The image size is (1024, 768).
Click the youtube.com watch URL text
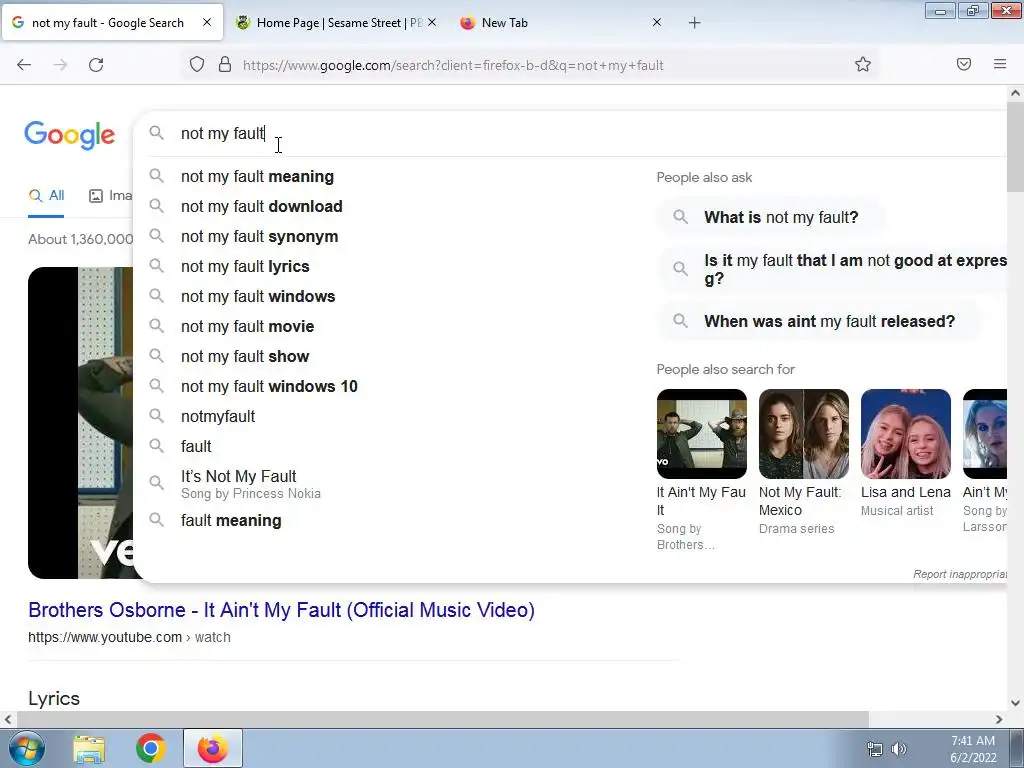pos(129,637)
